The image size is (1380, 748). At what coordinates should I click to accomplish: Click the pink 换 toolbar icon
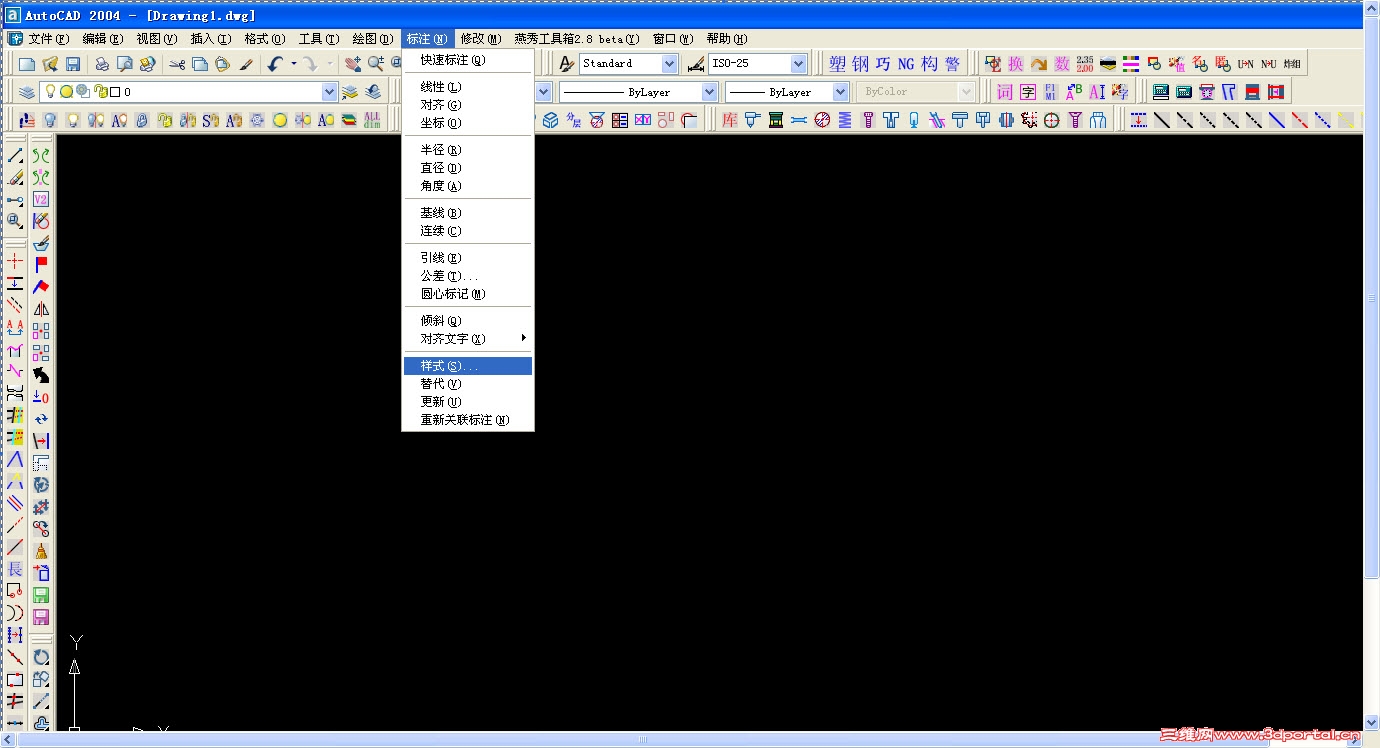click(1016, 64)
